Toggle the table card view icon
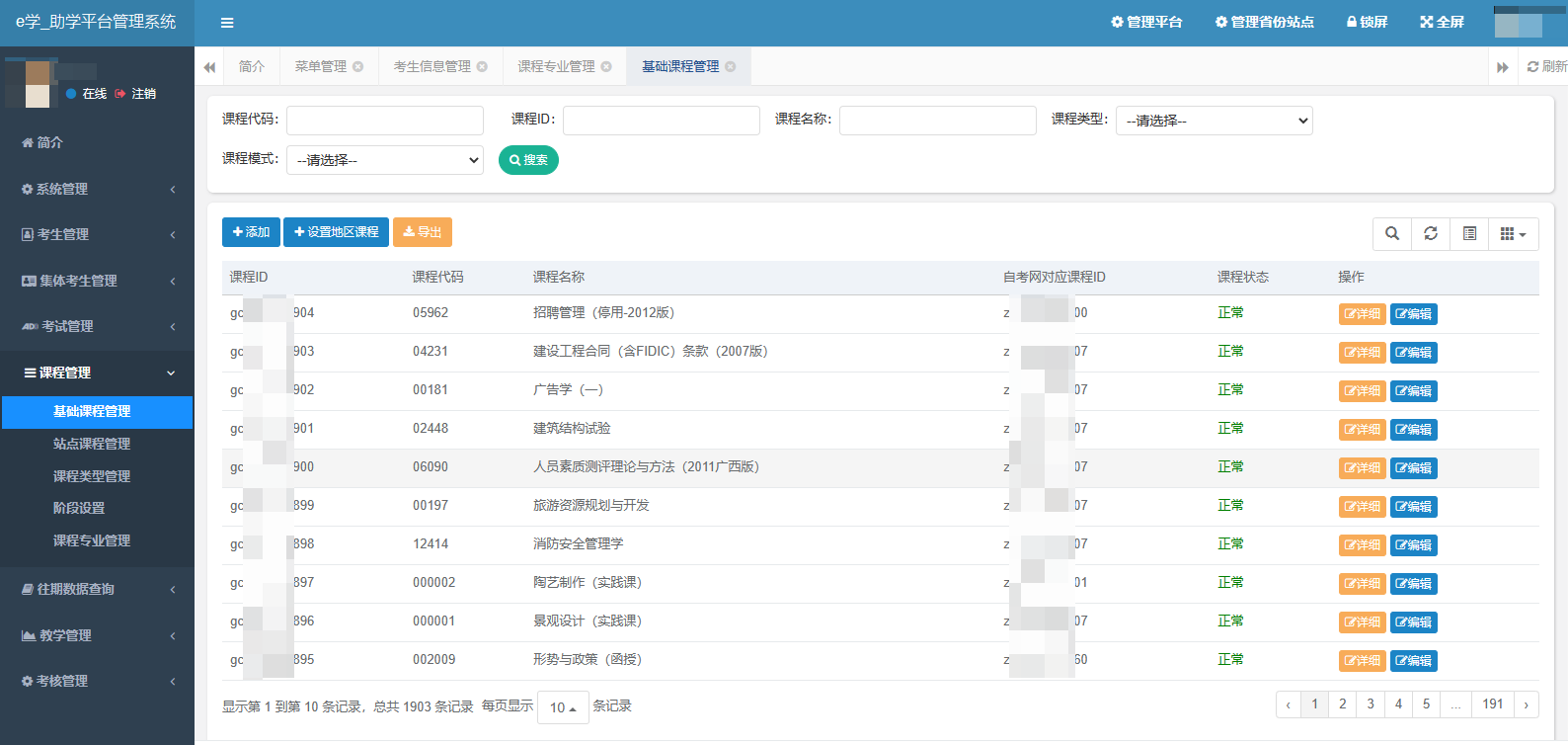This screenshot has height=745, width=1568. (1469, 234)
